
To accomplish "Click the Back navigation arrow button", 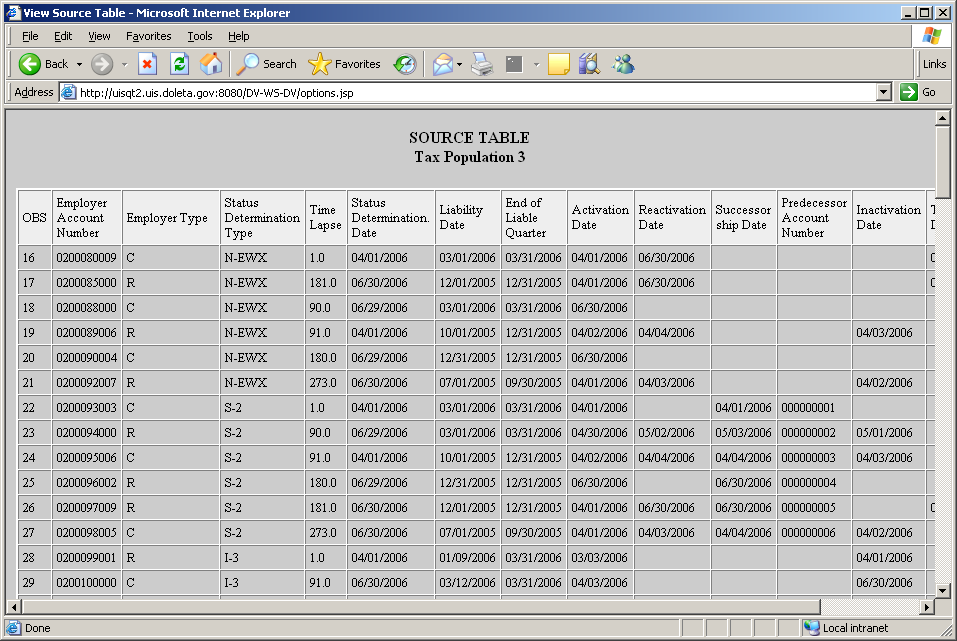I will point(30,64).
